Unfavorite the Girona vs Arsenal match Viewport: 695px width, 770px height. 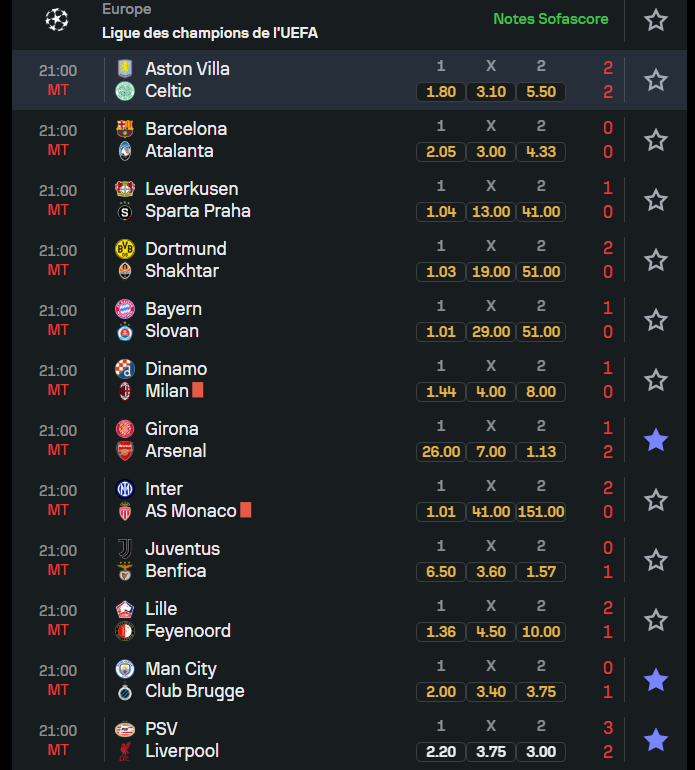pyautogui.click(x=656, y=440)
